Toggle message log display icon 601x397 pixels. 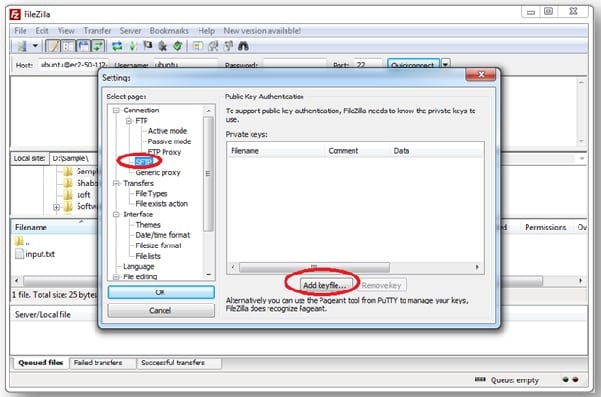53,46
